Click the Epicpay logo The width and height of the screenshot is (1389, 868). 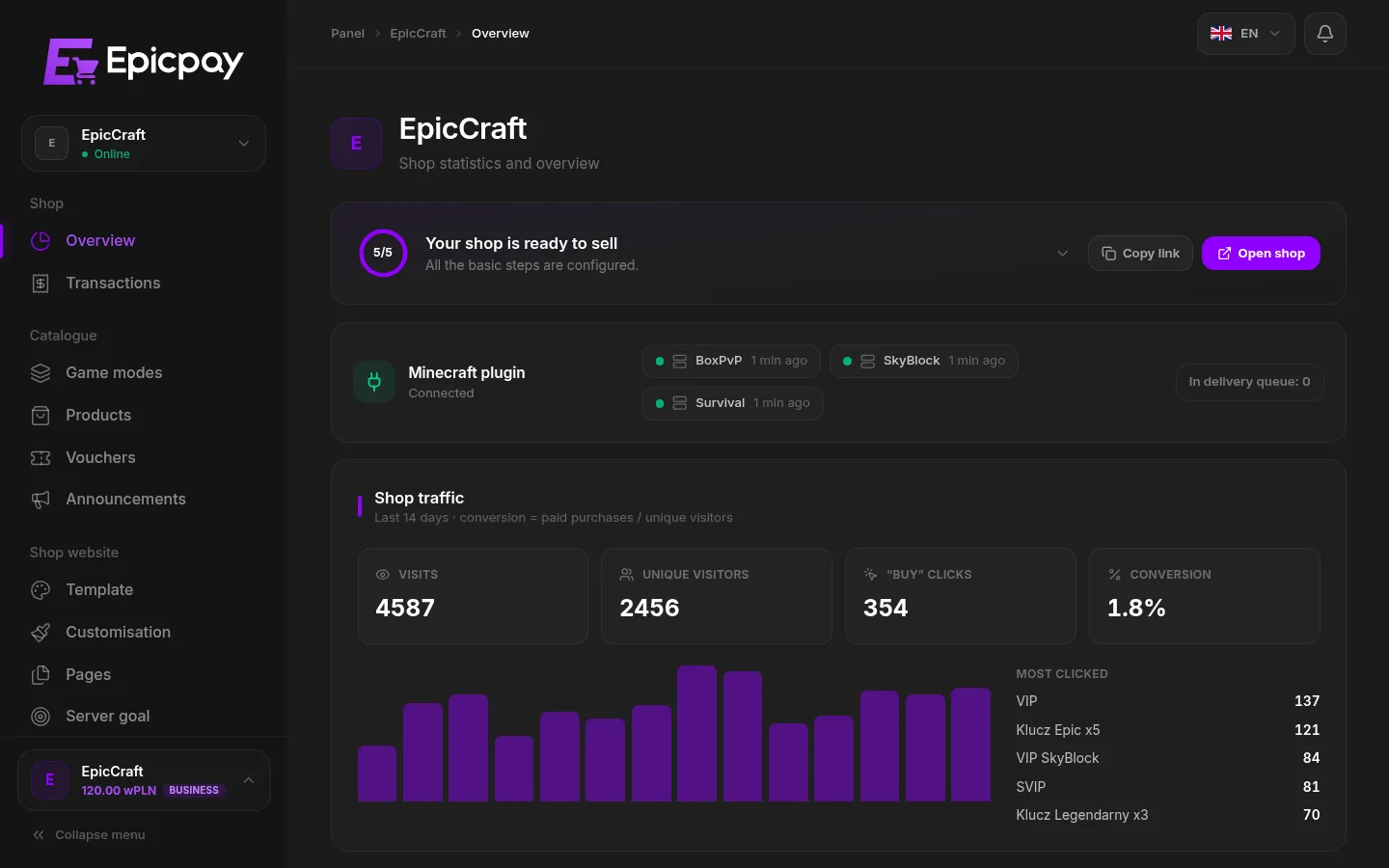(144, 62)
